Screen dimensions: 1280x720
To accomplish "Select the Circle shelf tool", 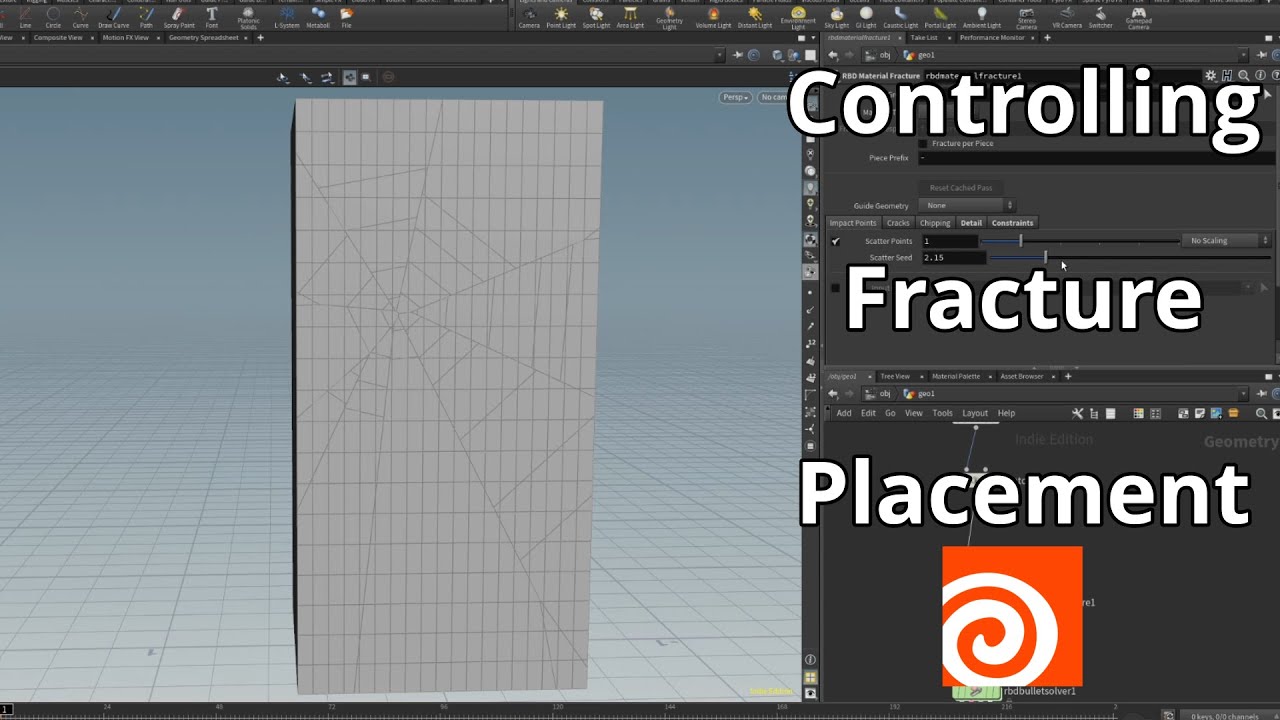I will pyautogui.click(x=52, y=17).
